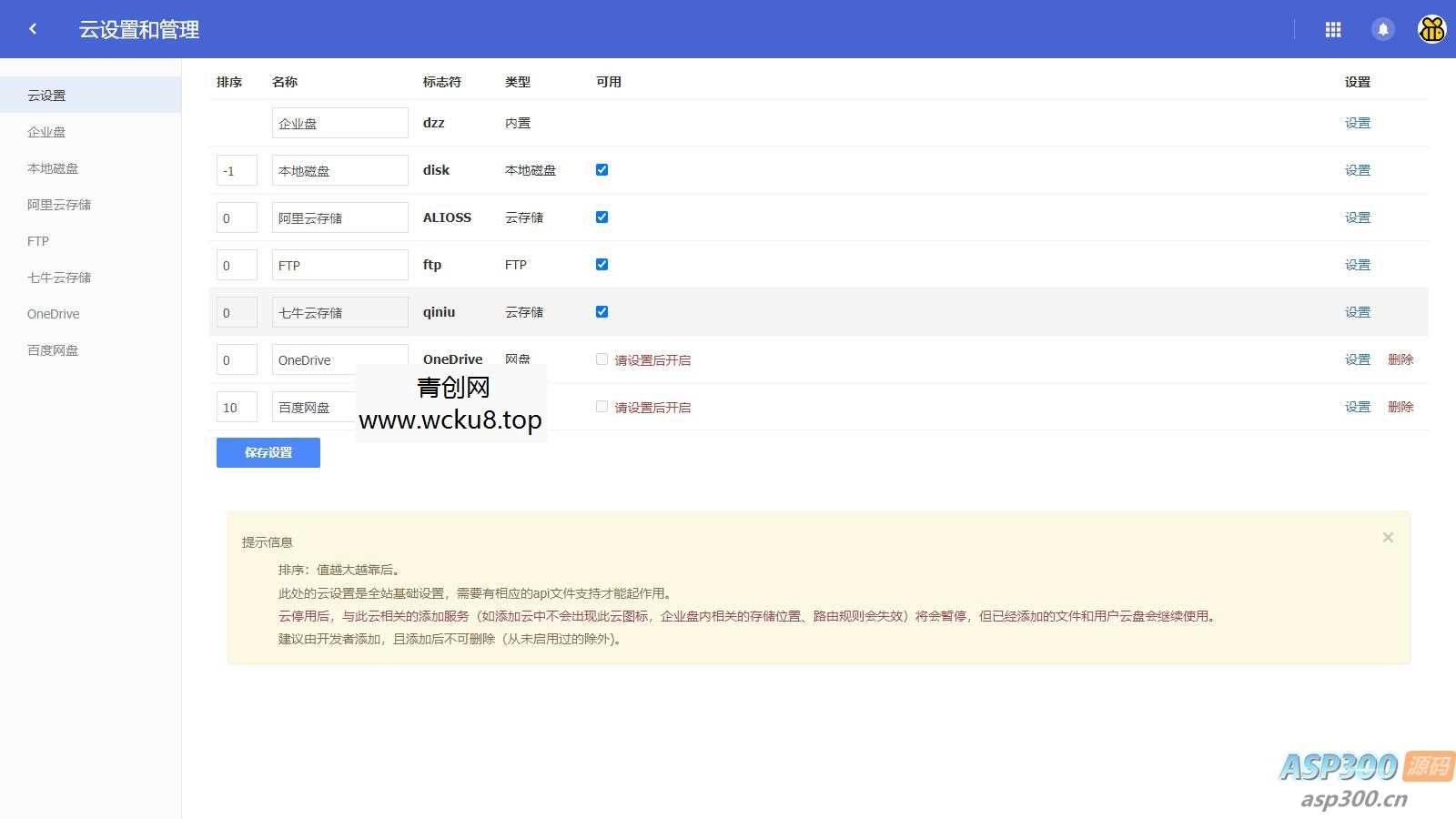Uncheck the 可用 checkbox for disk
The width and height of the screenshot is (1456, 819).
point(602,169)
